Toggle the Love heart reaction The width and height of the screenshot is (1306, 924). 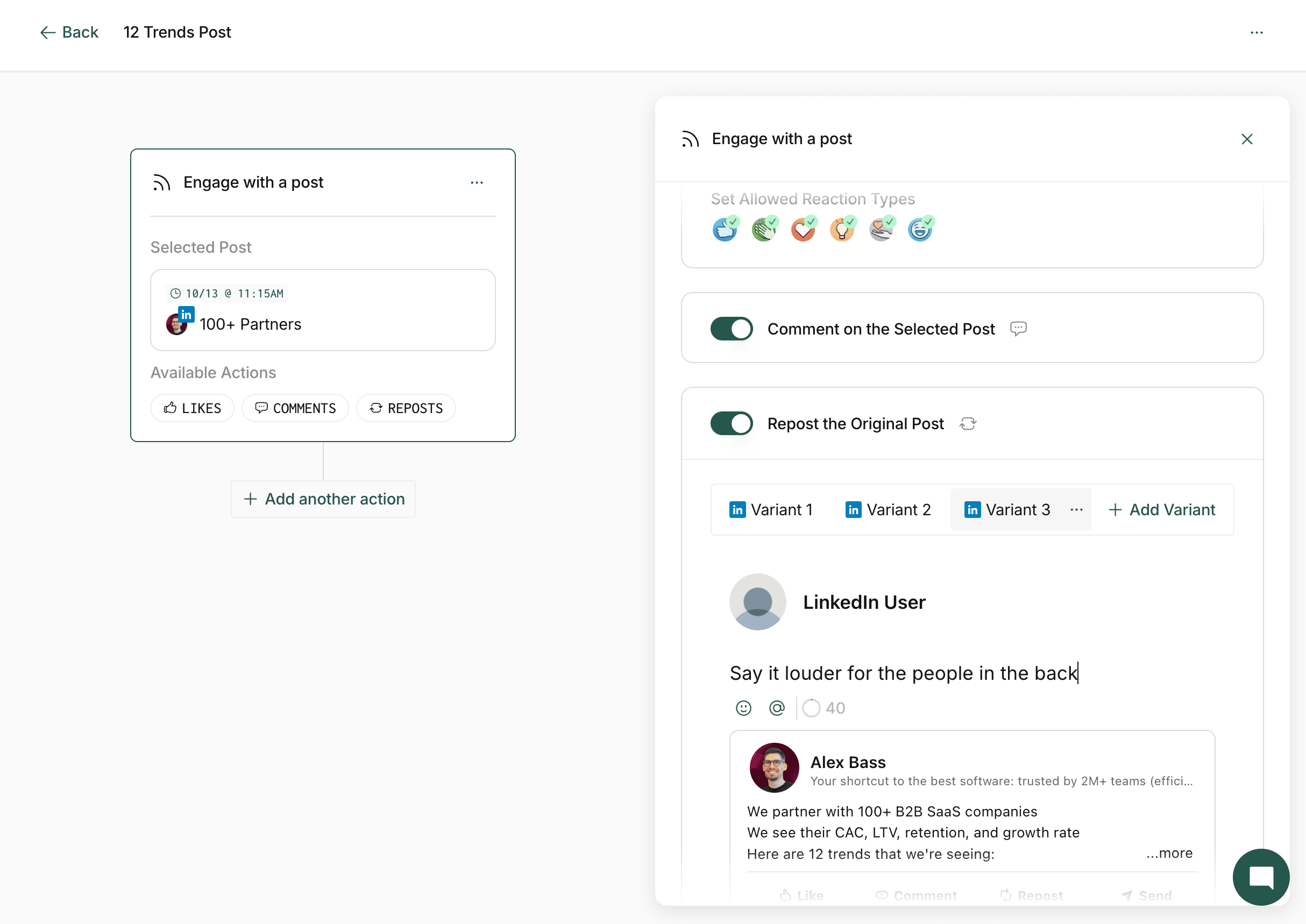tap(803, 230)
